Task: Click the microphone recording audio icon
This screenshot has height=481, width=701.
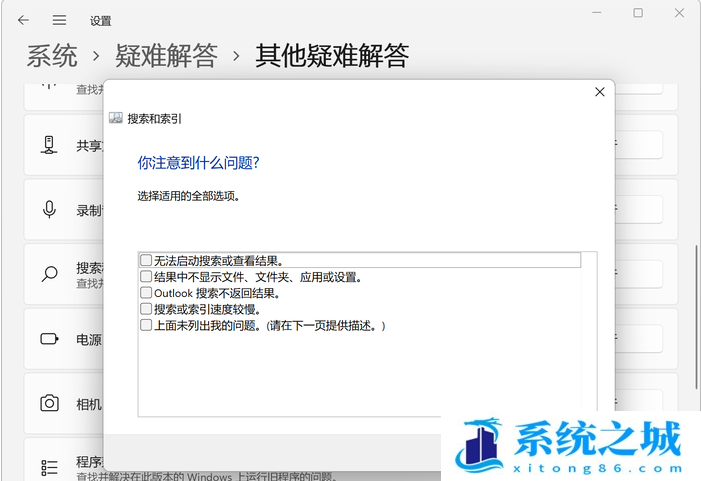Action: click(x=49, y=209)
